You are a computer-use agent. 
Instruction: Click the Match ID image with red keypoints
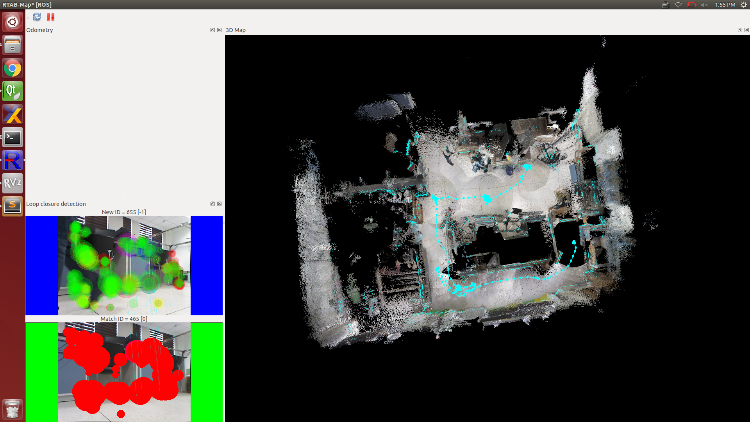pyautogui.click(x=124, y=371)
